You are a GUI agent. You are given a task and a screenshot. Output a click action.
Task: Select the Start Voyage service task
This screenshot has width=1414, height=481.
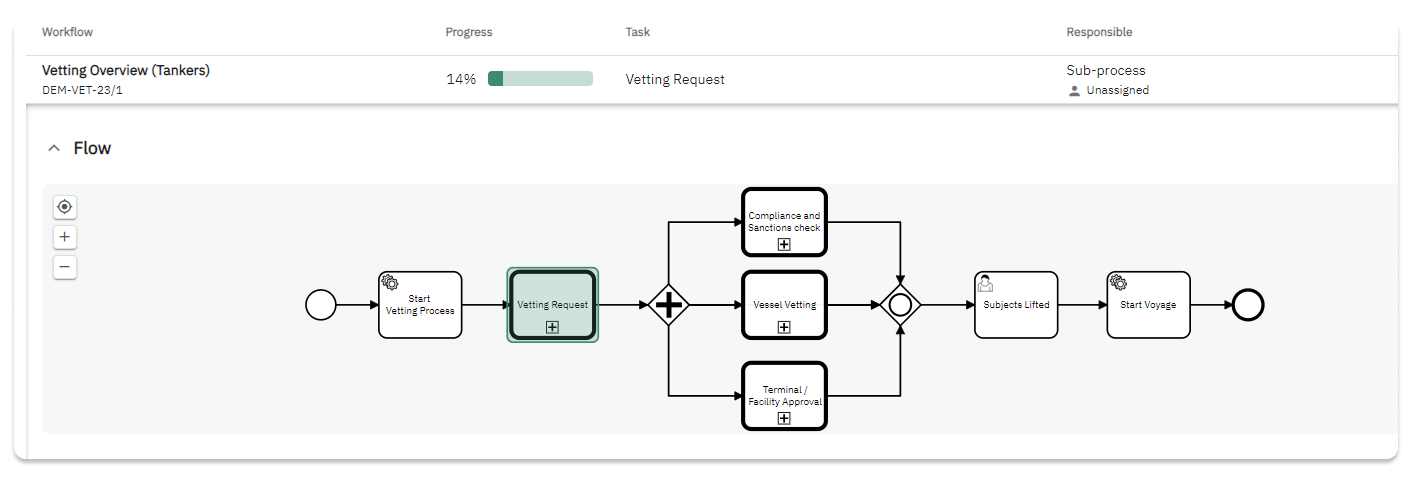[1148, 305]
